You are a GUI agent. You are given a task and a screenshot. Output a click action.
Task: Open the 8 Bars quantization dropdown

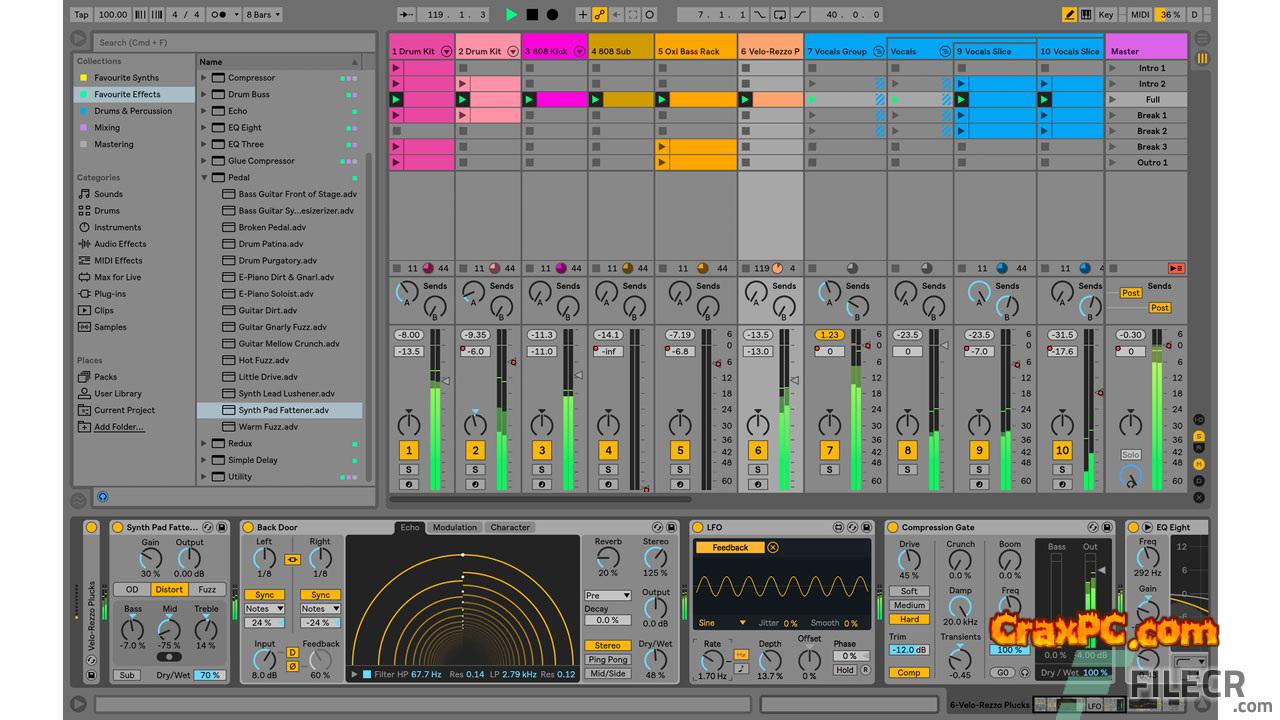(262, 15)
